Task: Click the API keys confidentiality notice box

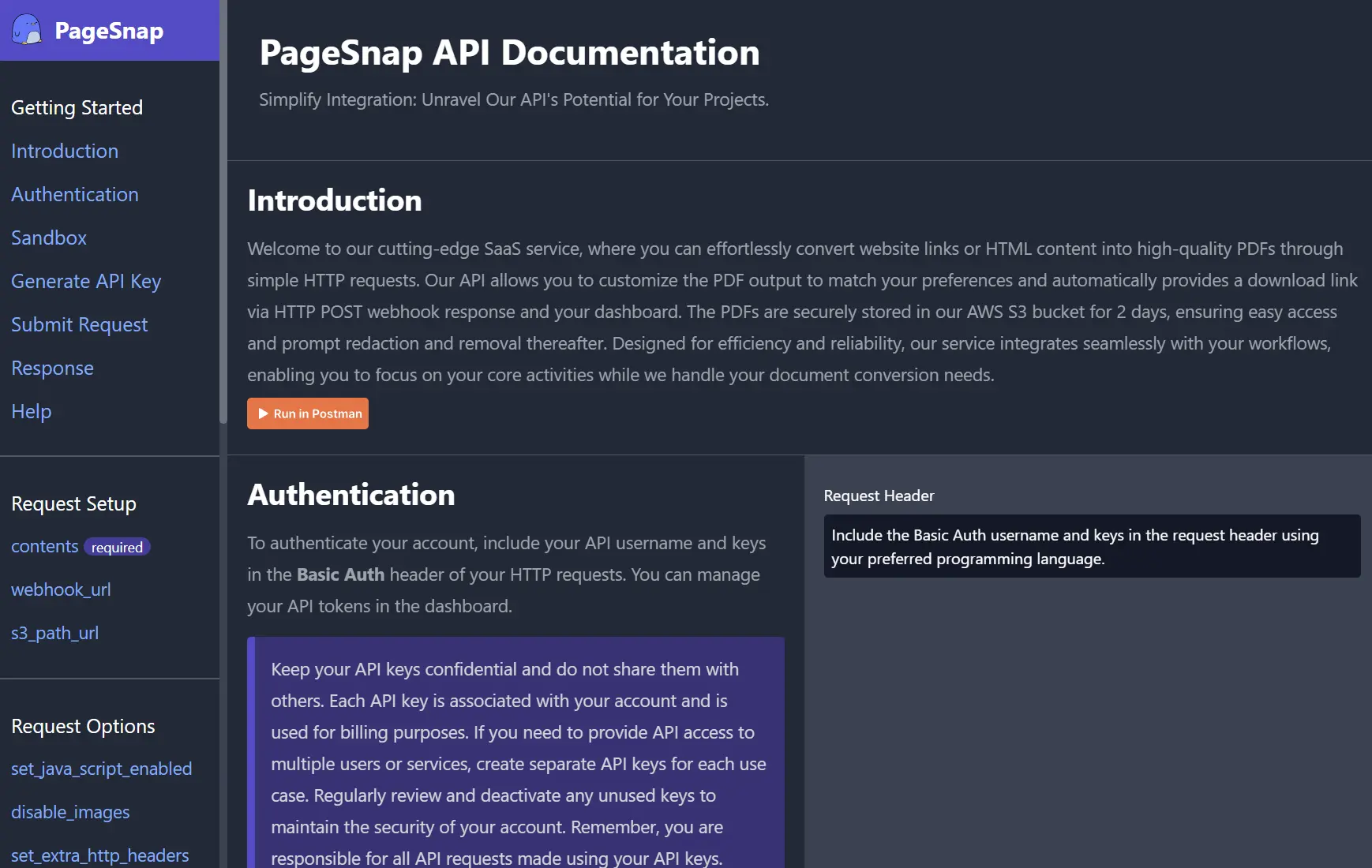Action: pos(515,752)
